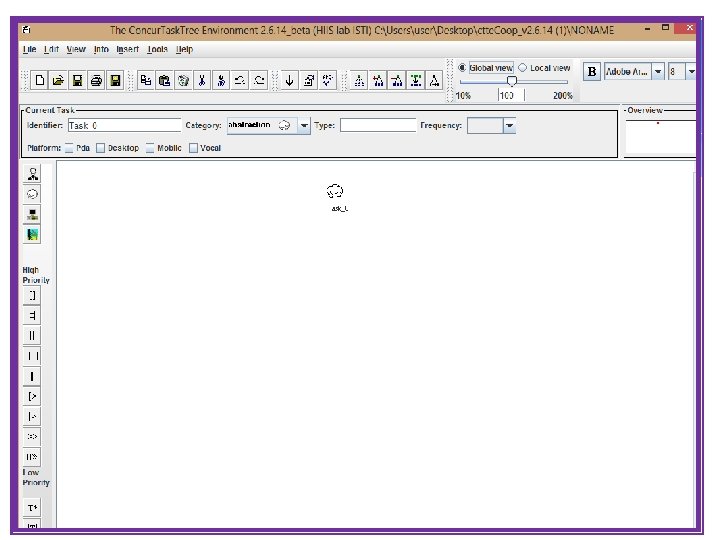The height and width of the screenshot is (540, 720).
Task: Click the tree icon with red arrow marker
Action: (397, 81)
